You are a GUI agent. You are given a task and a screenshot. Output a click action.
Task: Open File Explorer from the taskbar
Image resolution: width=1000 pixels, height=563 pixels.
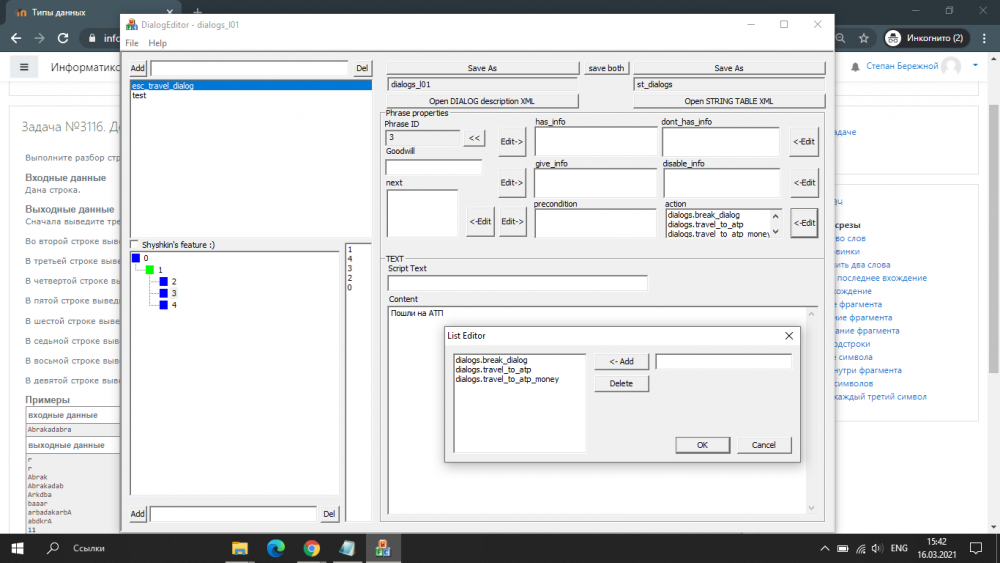[240, 548]
